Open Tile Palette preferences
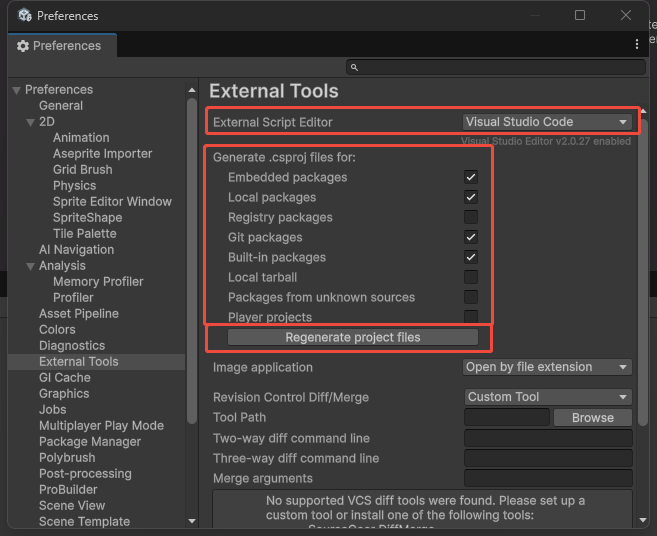The width and height of the screenshot is (657, 536). (x=85, y=233)
